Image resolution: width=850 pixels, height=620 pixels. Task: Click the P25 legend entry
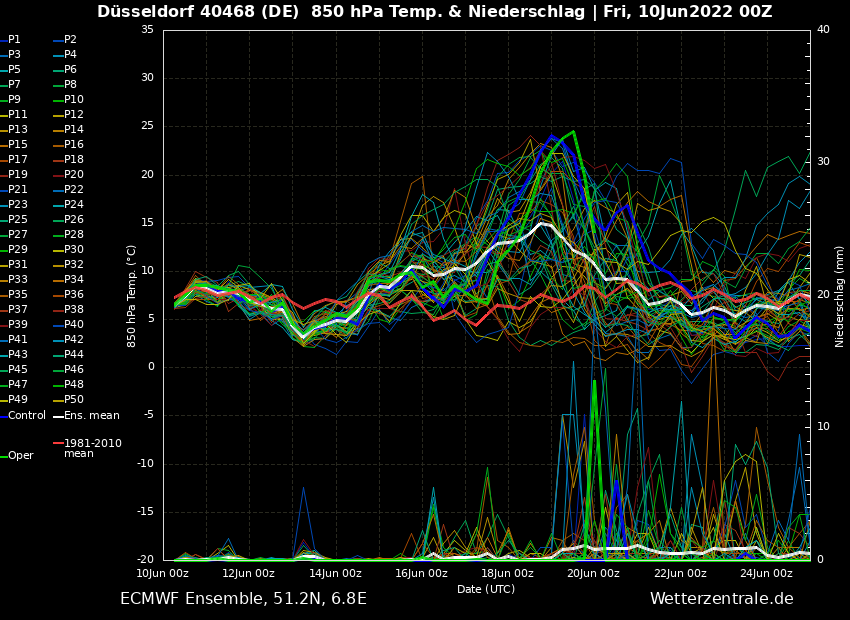point(18,220)
